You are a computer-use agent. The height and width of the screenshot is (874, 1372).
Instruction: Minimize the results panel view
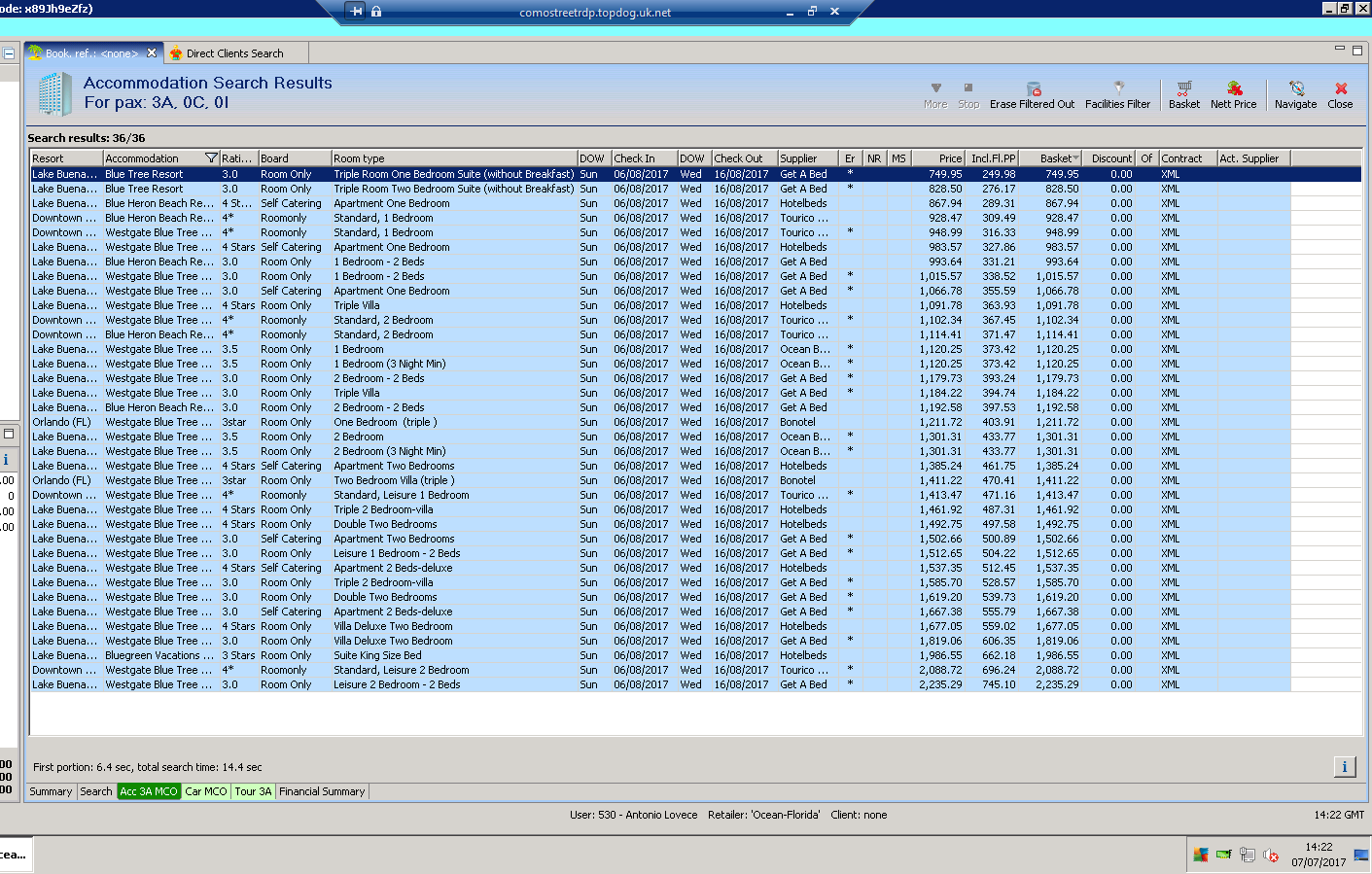pos(1340,49)
